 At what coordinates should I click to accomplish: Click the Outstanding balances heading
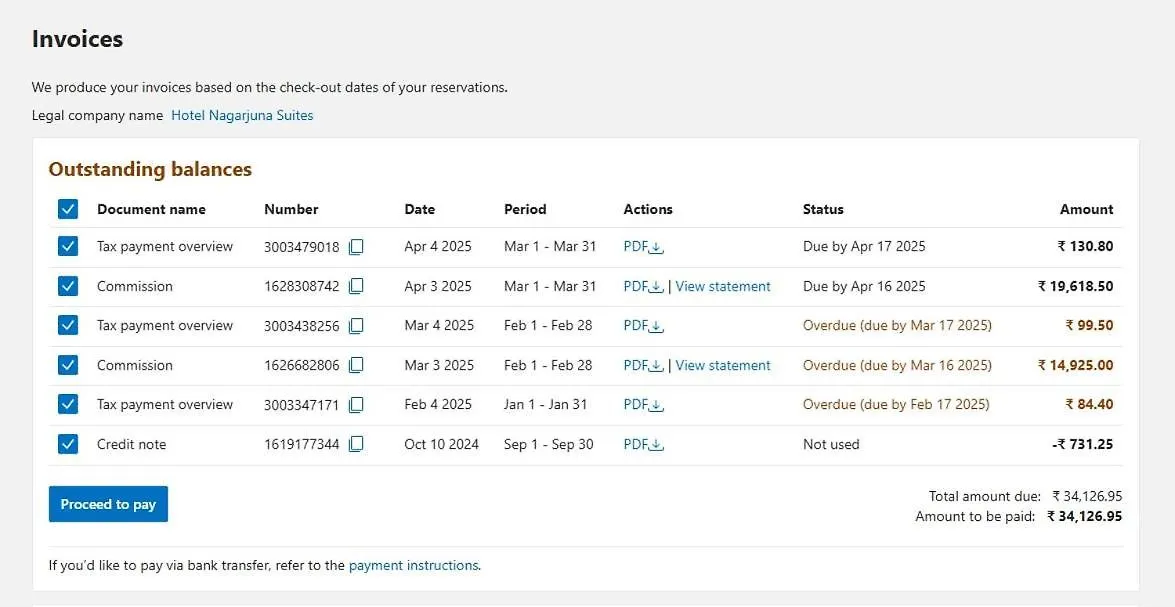point(150,169)
